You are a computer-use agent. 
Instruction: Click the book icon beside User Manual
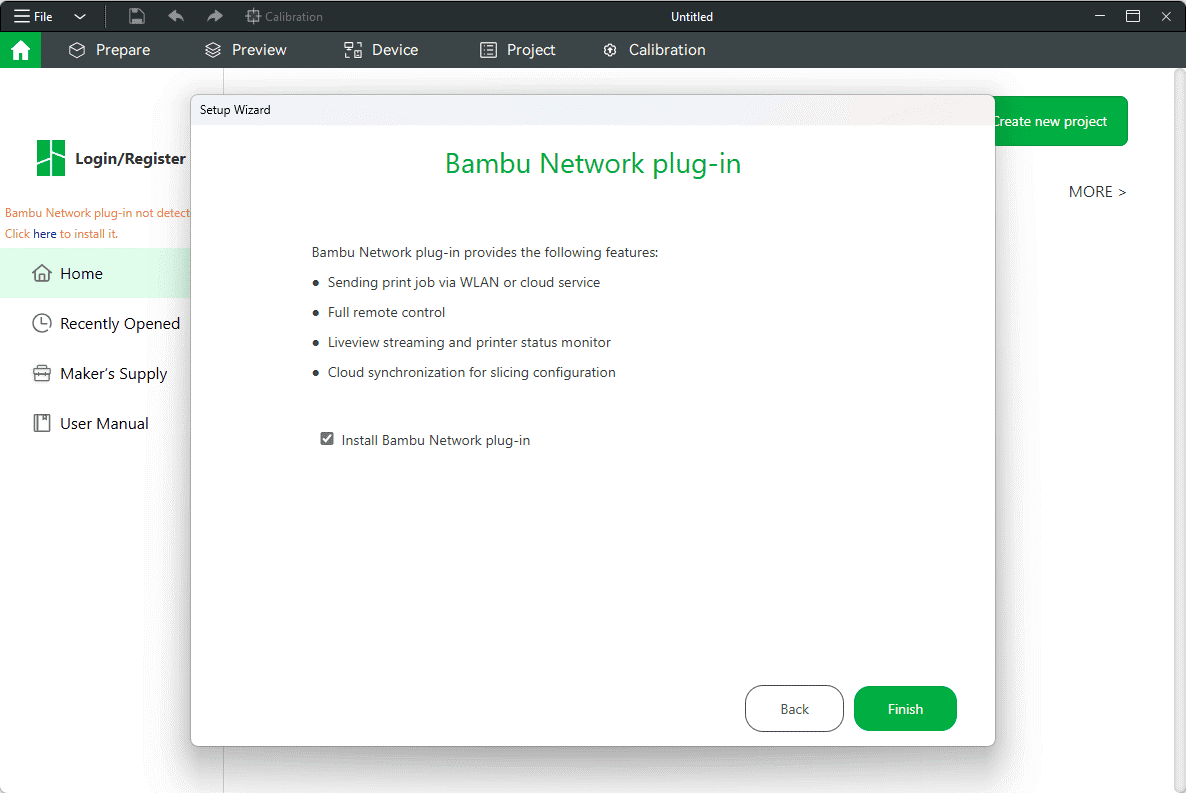tap(41, 423)
